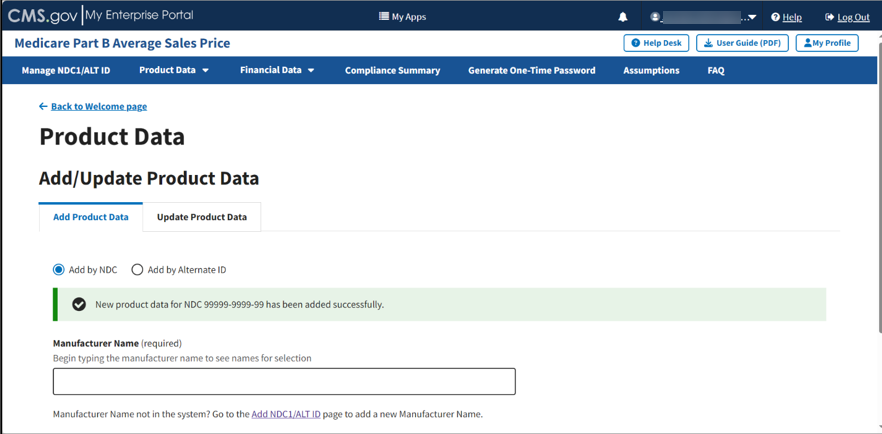Expand the Product Data dropdown menu
Screen dimensions: 882x434
174,70
